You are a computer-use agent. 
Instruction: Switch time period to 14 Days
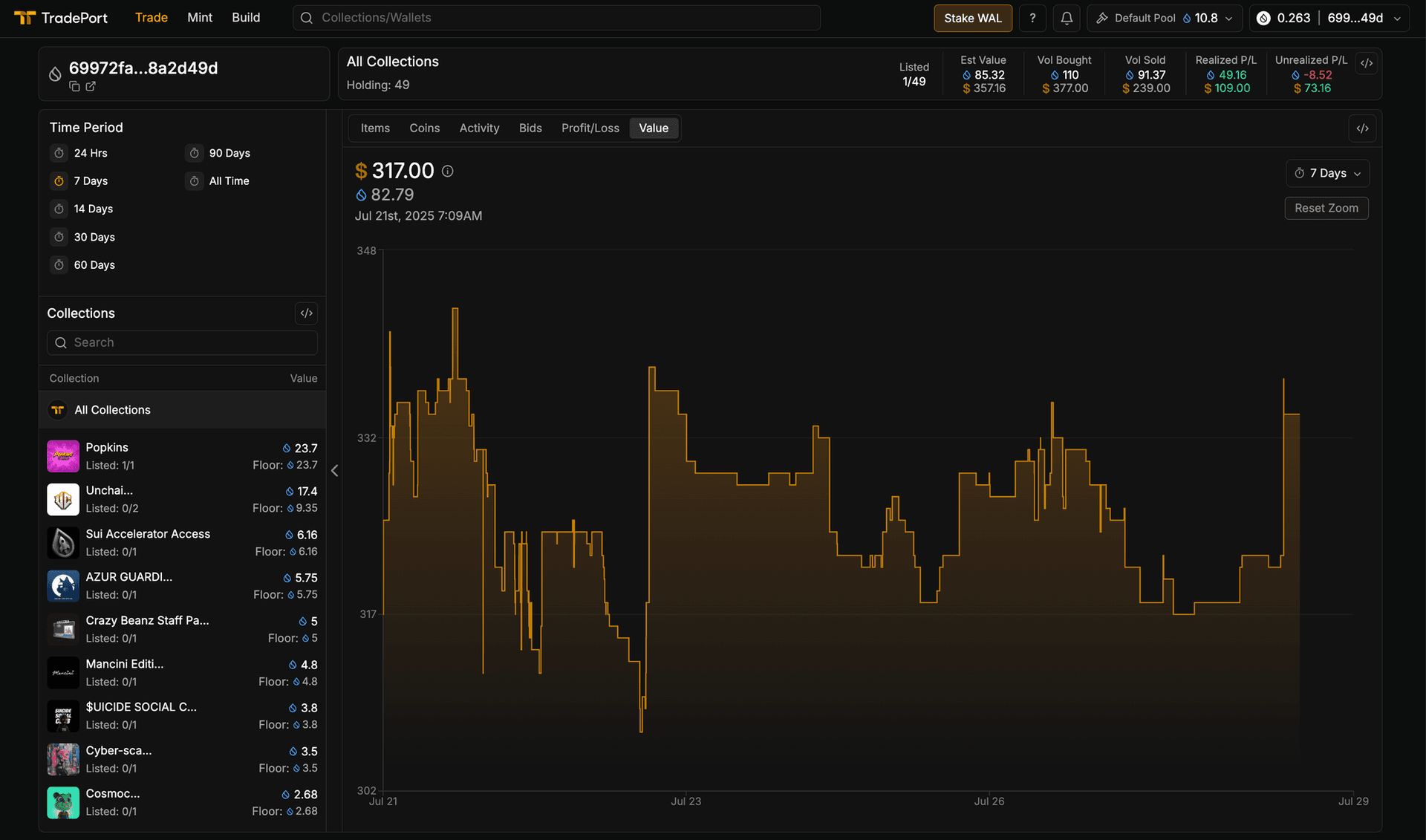tap(92, 209)
